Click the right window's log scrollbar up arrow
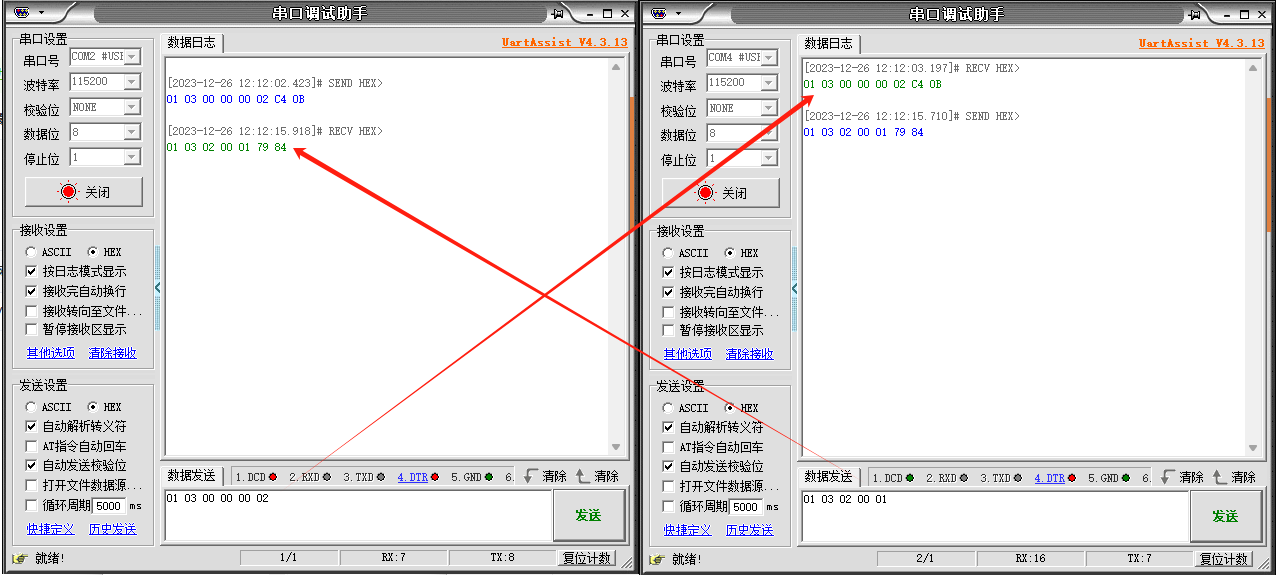This screenshot has height=575, width=1276. coord(1254,68)
